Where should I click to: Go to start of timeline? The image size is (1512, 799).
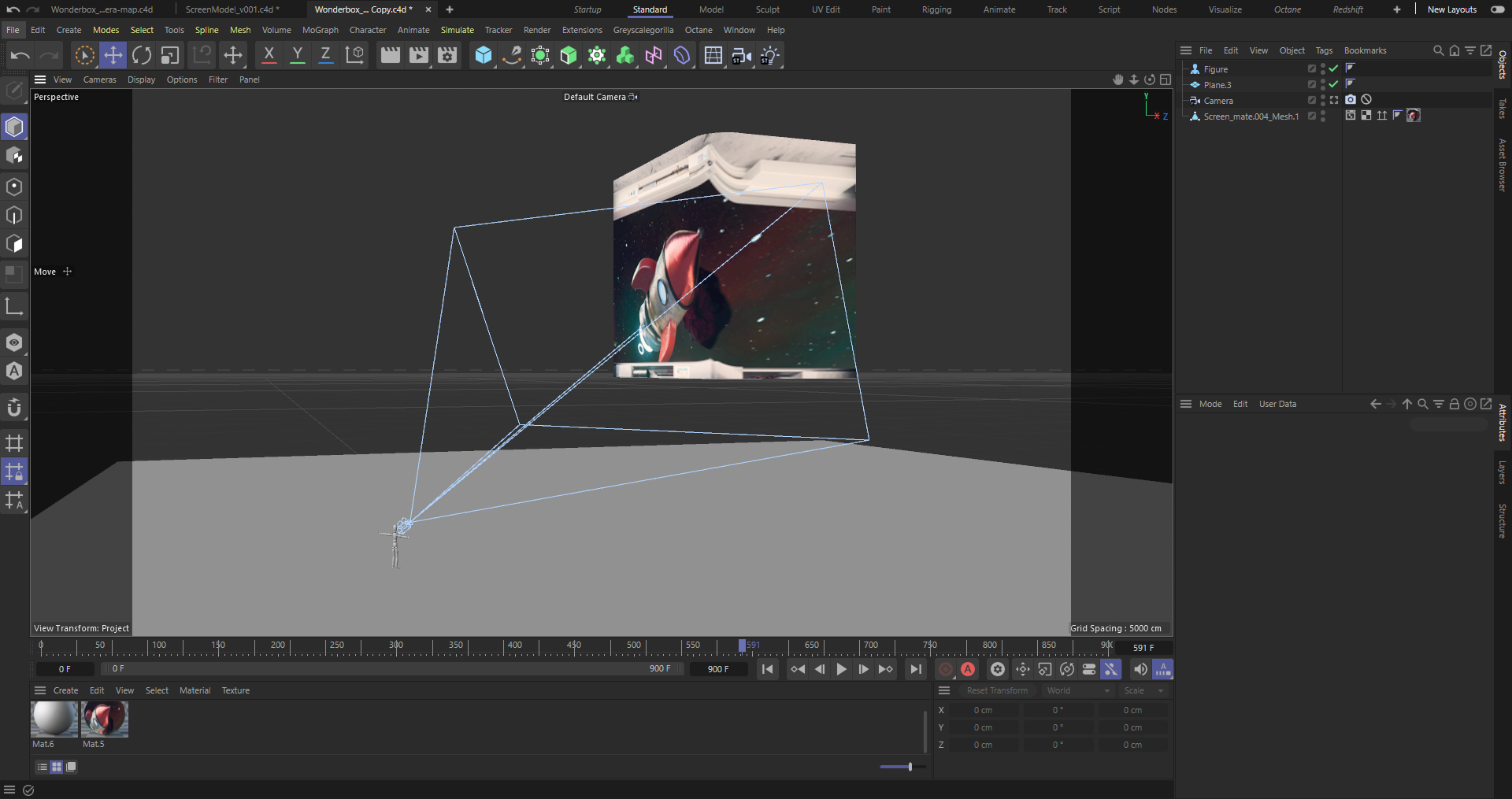pos(768,669)
